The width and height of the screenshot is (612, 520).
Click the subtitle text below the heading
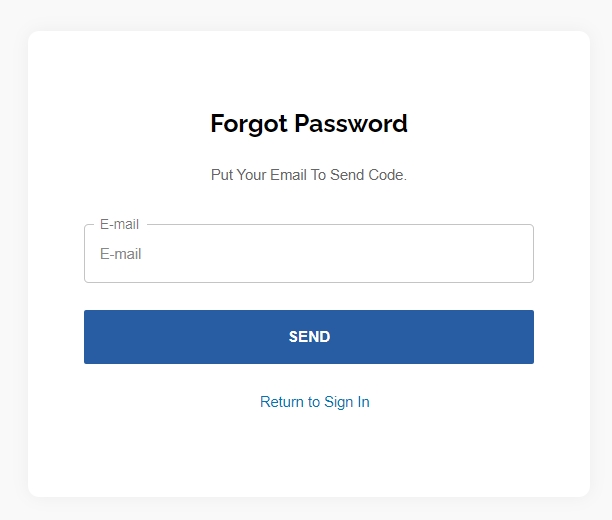(x=309, y=175)
